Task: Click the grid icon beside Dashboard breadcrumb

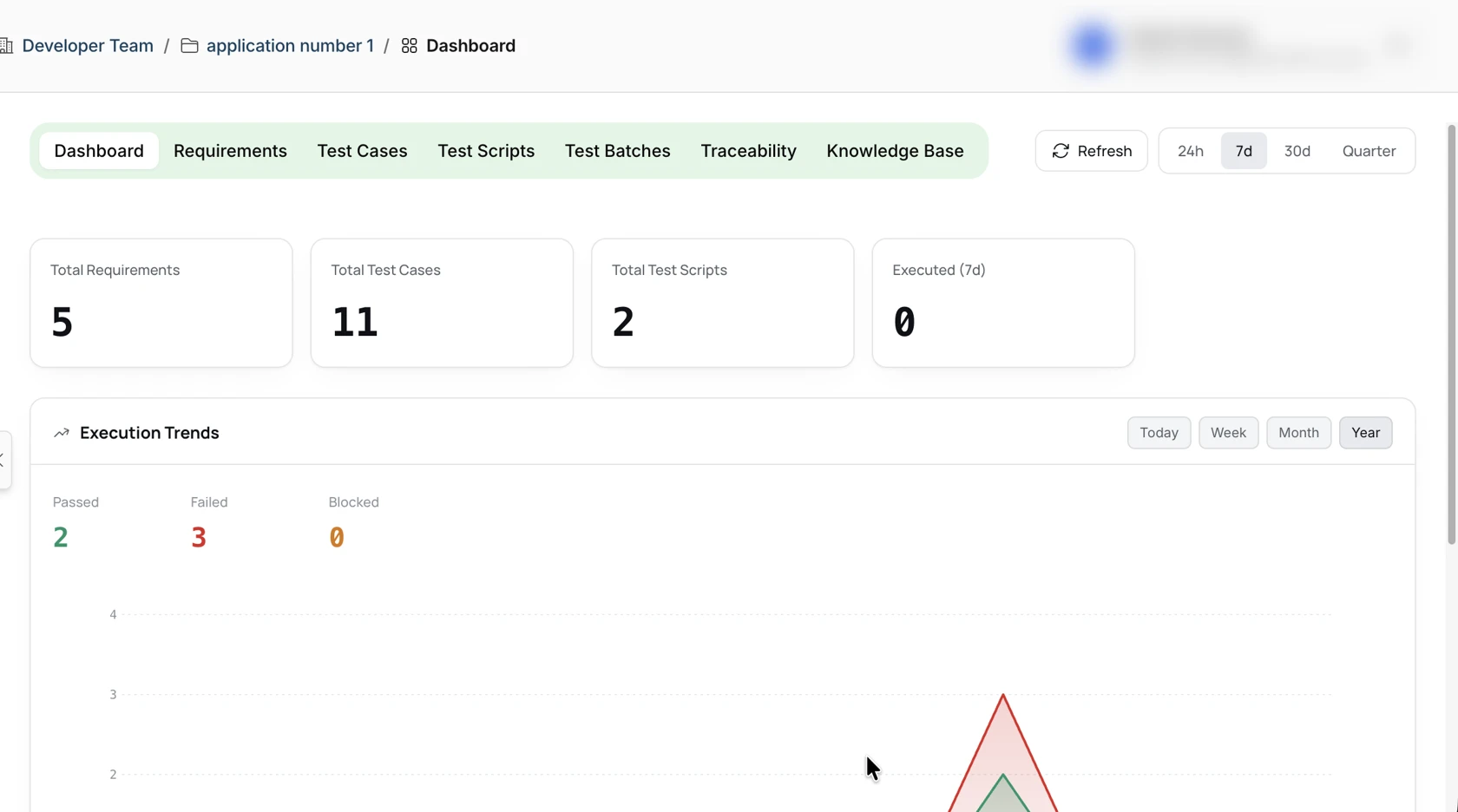Action: [x=410, y=45]
